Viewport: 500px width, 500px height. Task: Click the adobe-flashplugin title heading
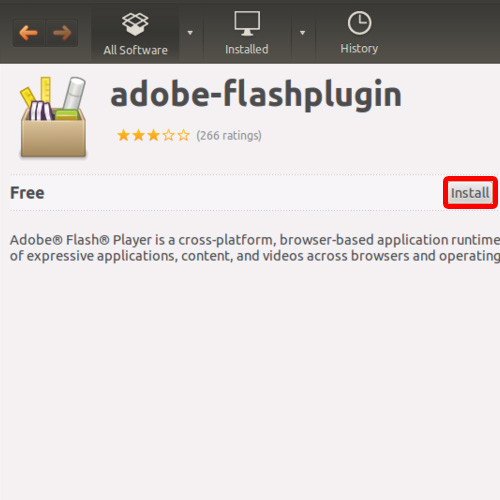coord(256,95)
